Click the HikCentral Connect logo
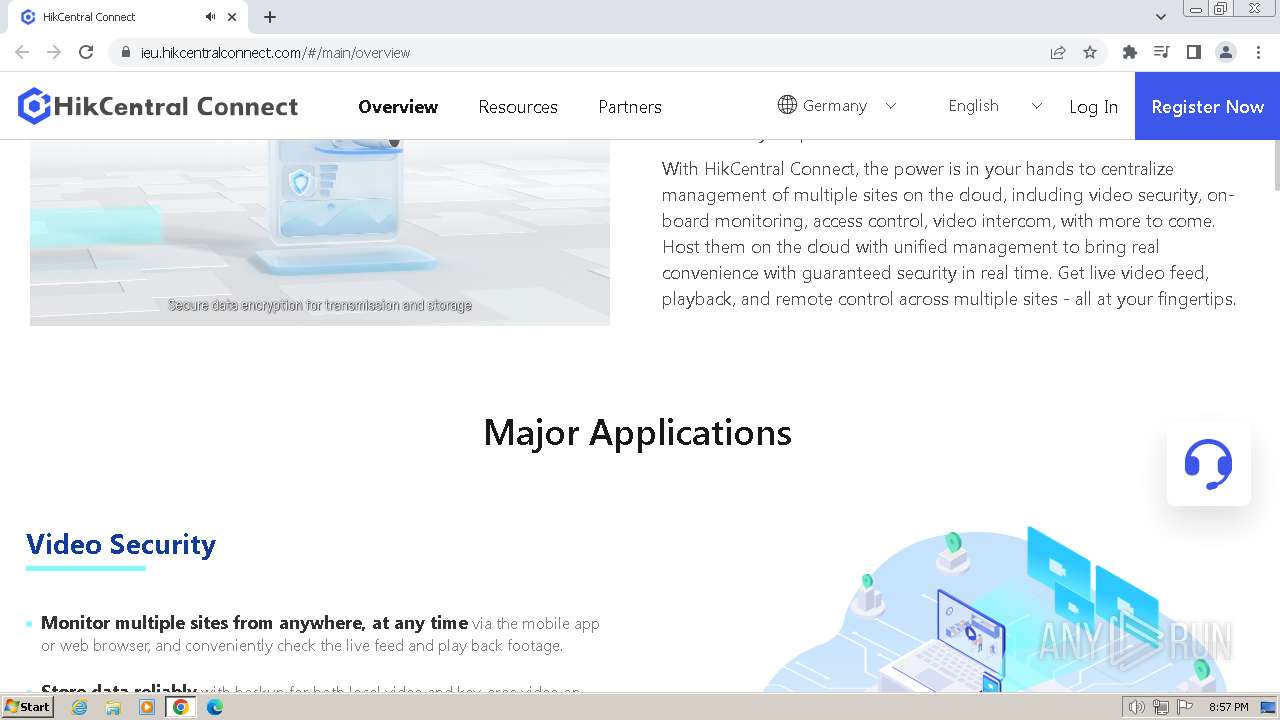 coord(158,106)
